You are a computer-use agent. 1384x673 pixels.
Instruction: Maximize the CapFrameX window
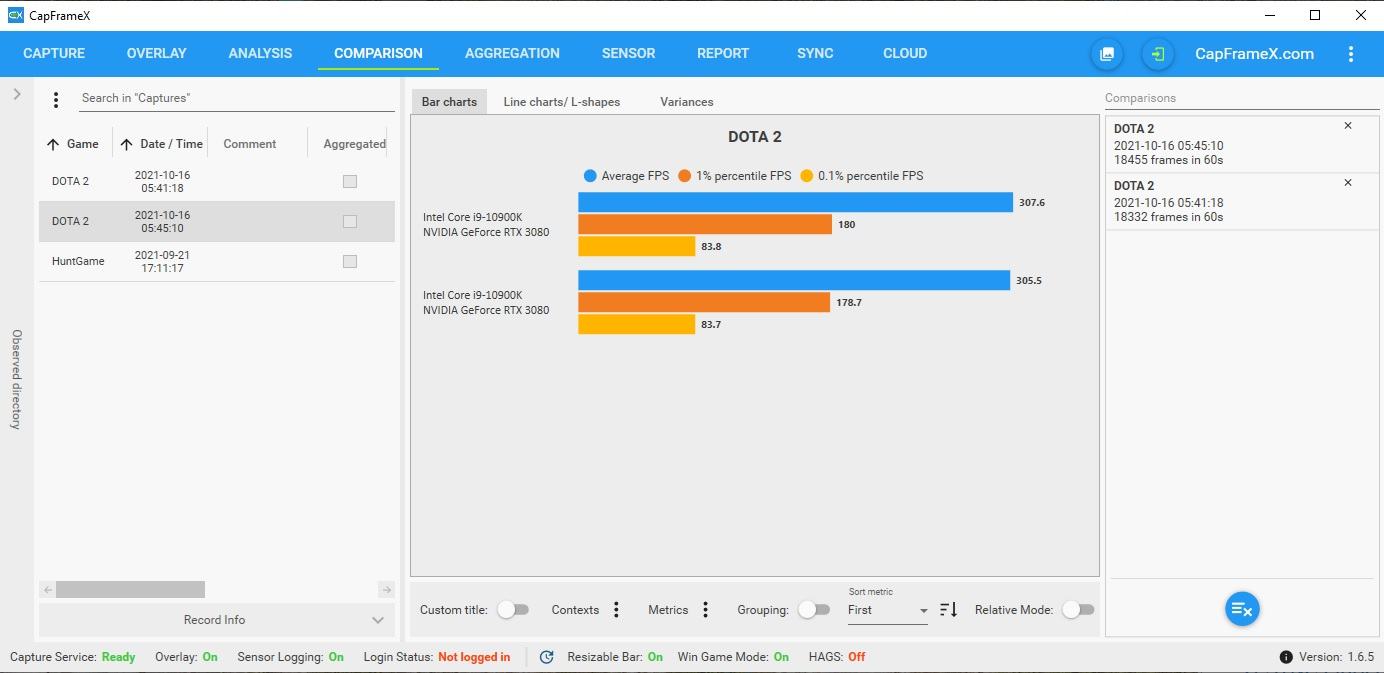tap(1315, 15)
